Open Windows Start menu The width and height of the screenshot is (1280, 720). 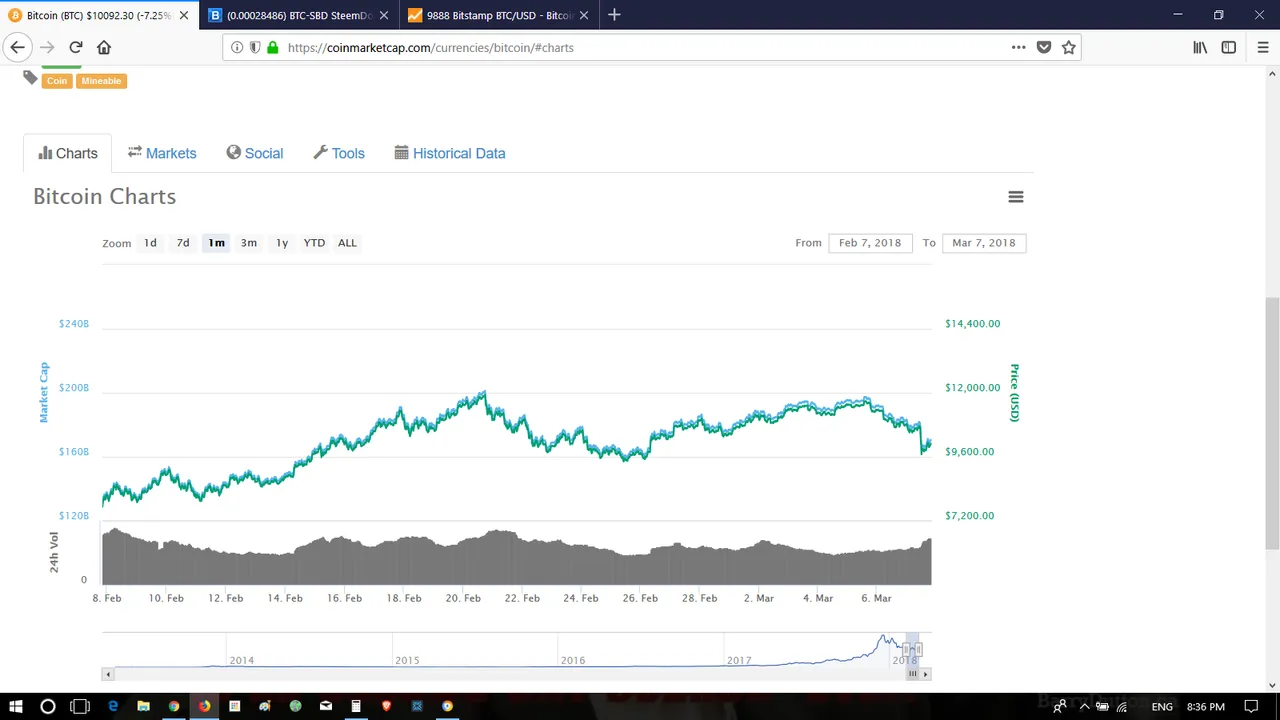[15, 706]
